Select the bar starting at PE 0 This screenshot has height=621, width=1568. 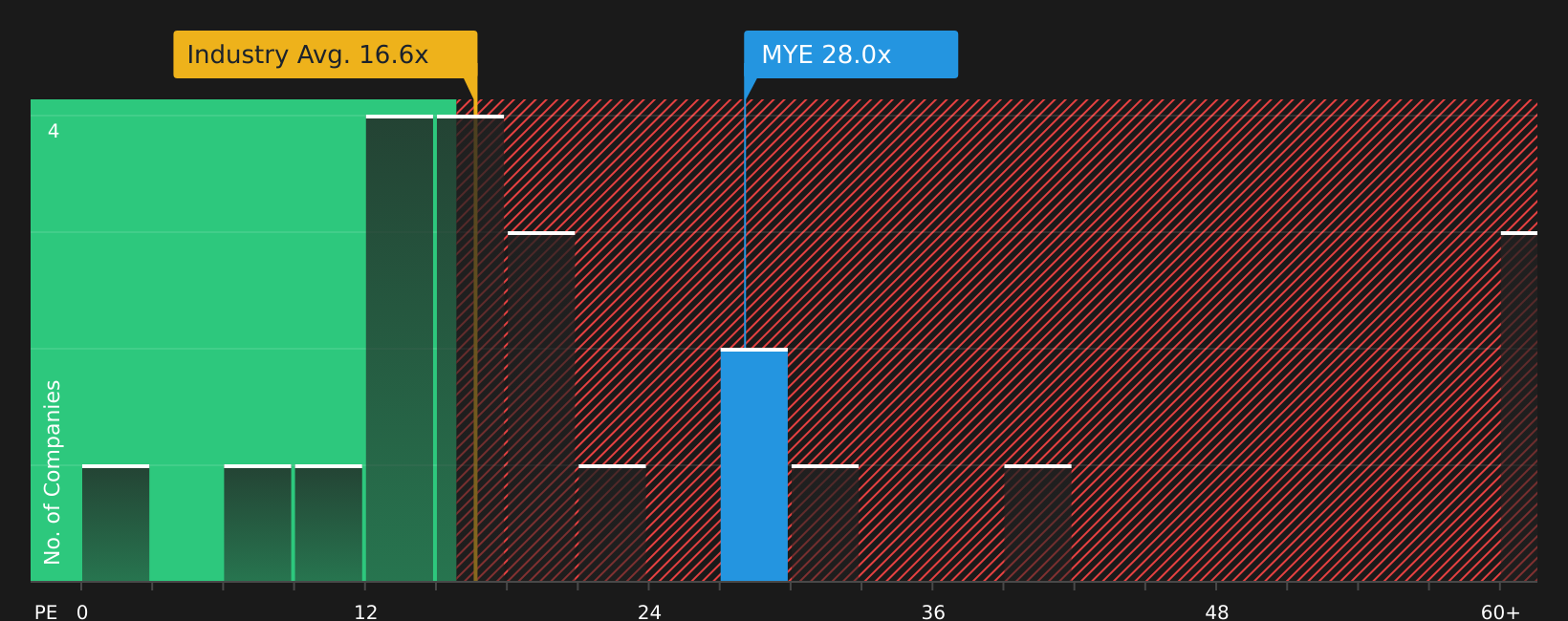pyautogui.click(x=116, y=523)
